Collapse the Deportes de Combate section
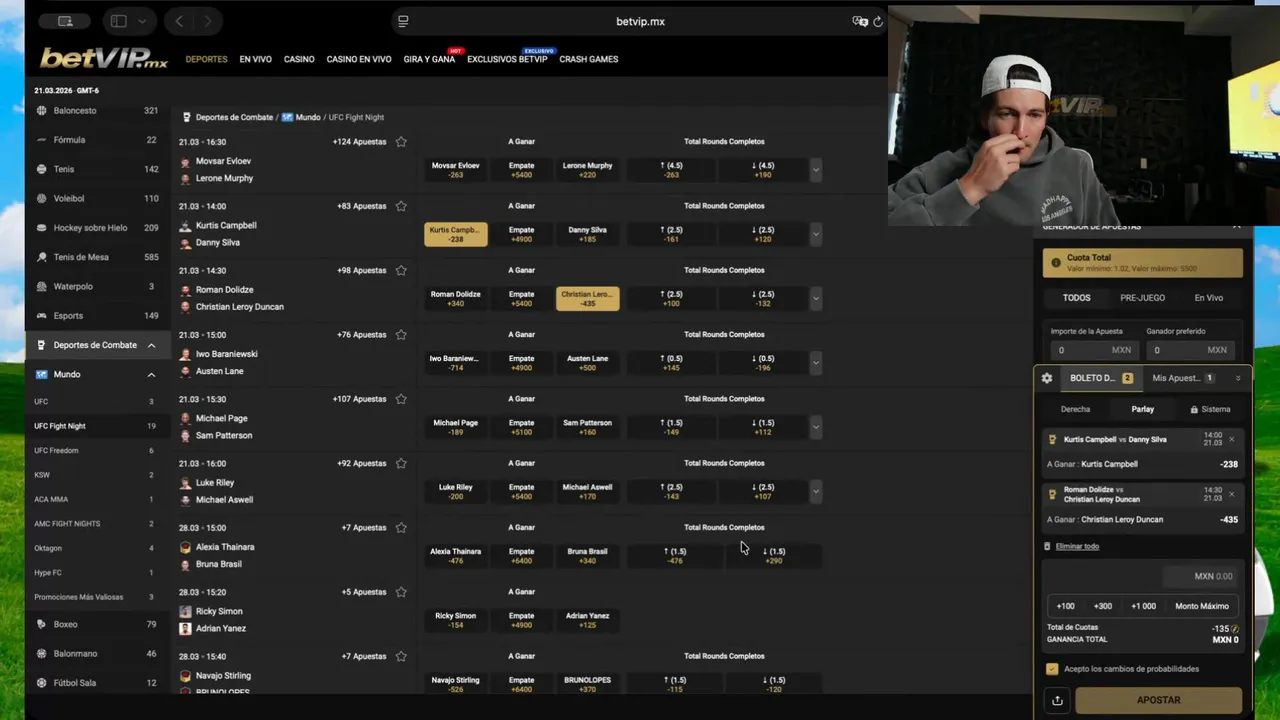The height and width of the screenshot is (720, 1280). pos(151,345)
